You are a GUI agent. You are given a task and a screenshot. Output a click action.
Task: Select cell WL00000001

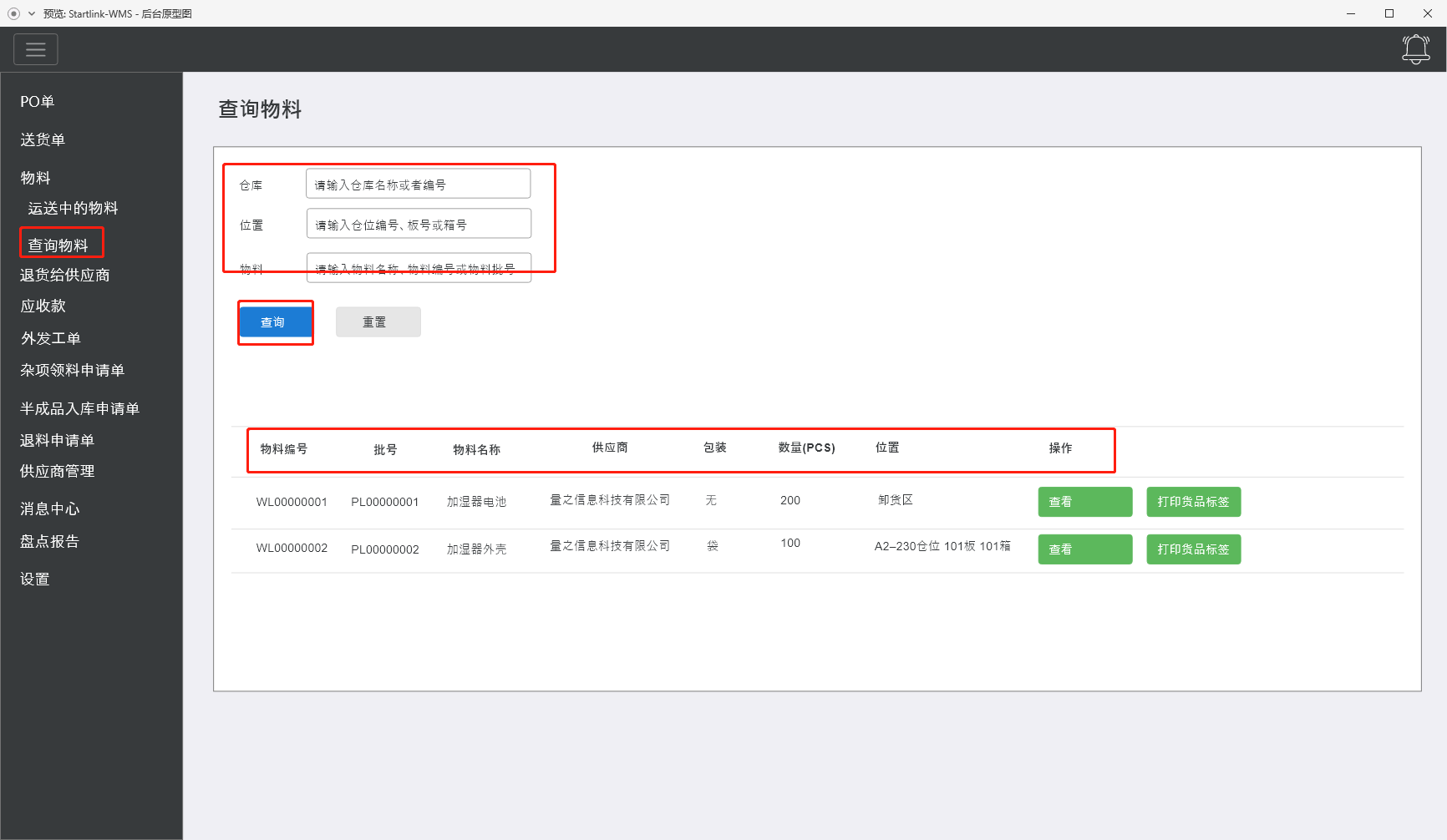coord(292,502)
